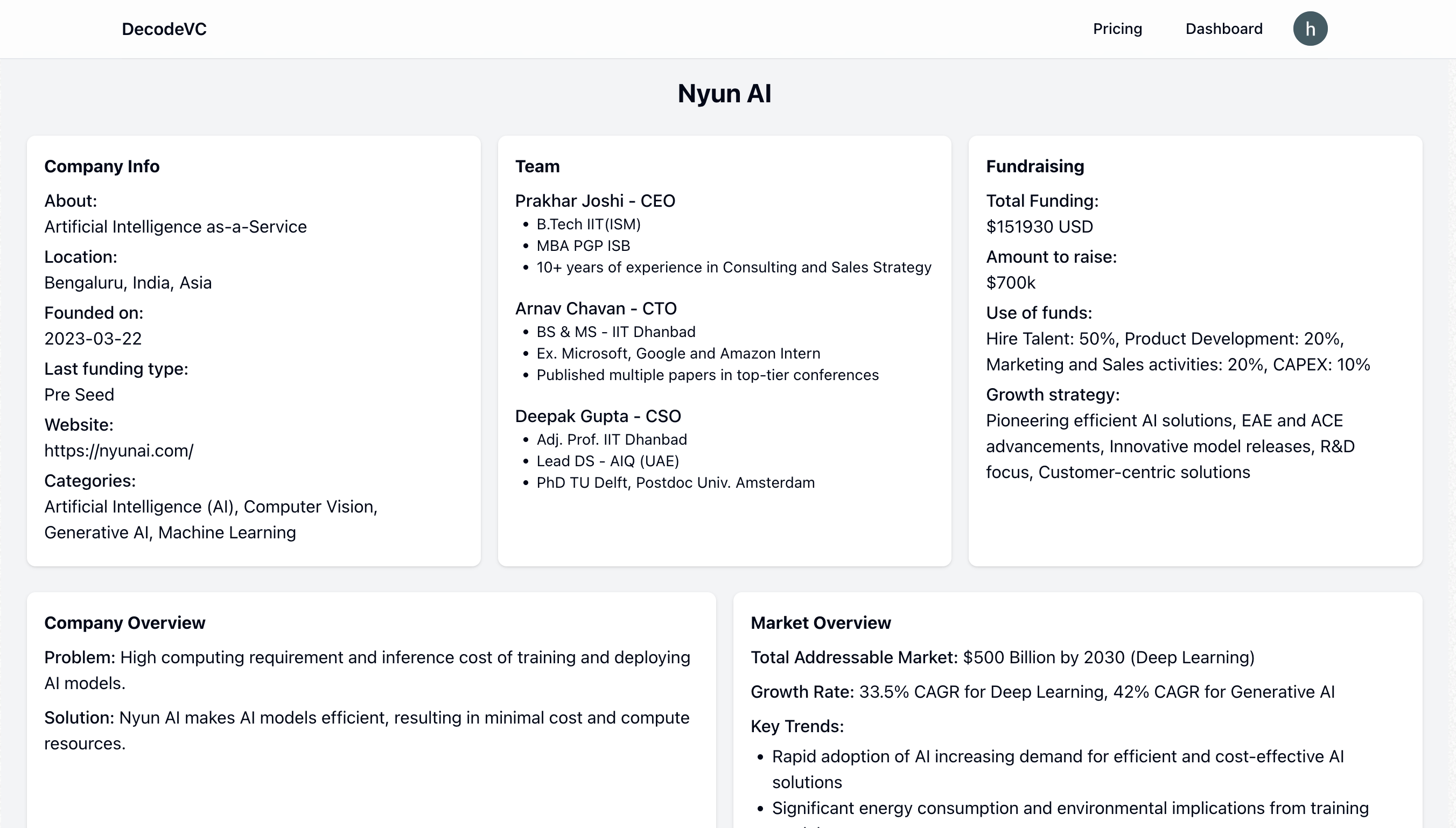Open the DecodeVC home logo
The image size is (1456, 828).
164,29
